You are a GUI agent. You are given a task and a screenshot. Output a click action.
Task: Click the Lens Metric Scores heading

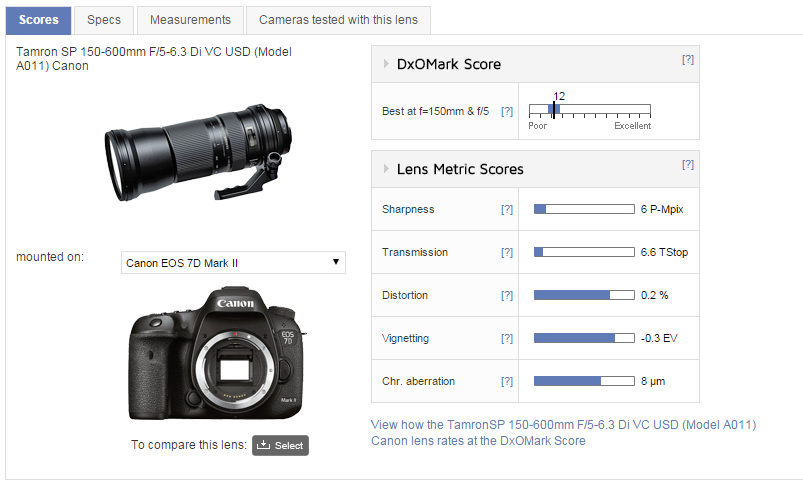(x=460, y=169)
